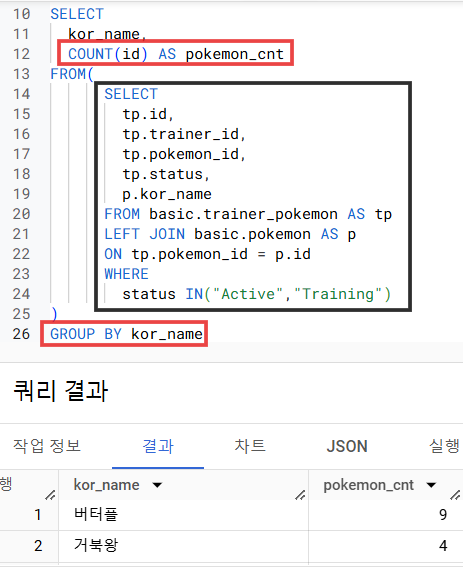This screenshot has height=568, width=463.
Task: Click resize handle icon of pokemon_cnt column
Action: point(455,495)
